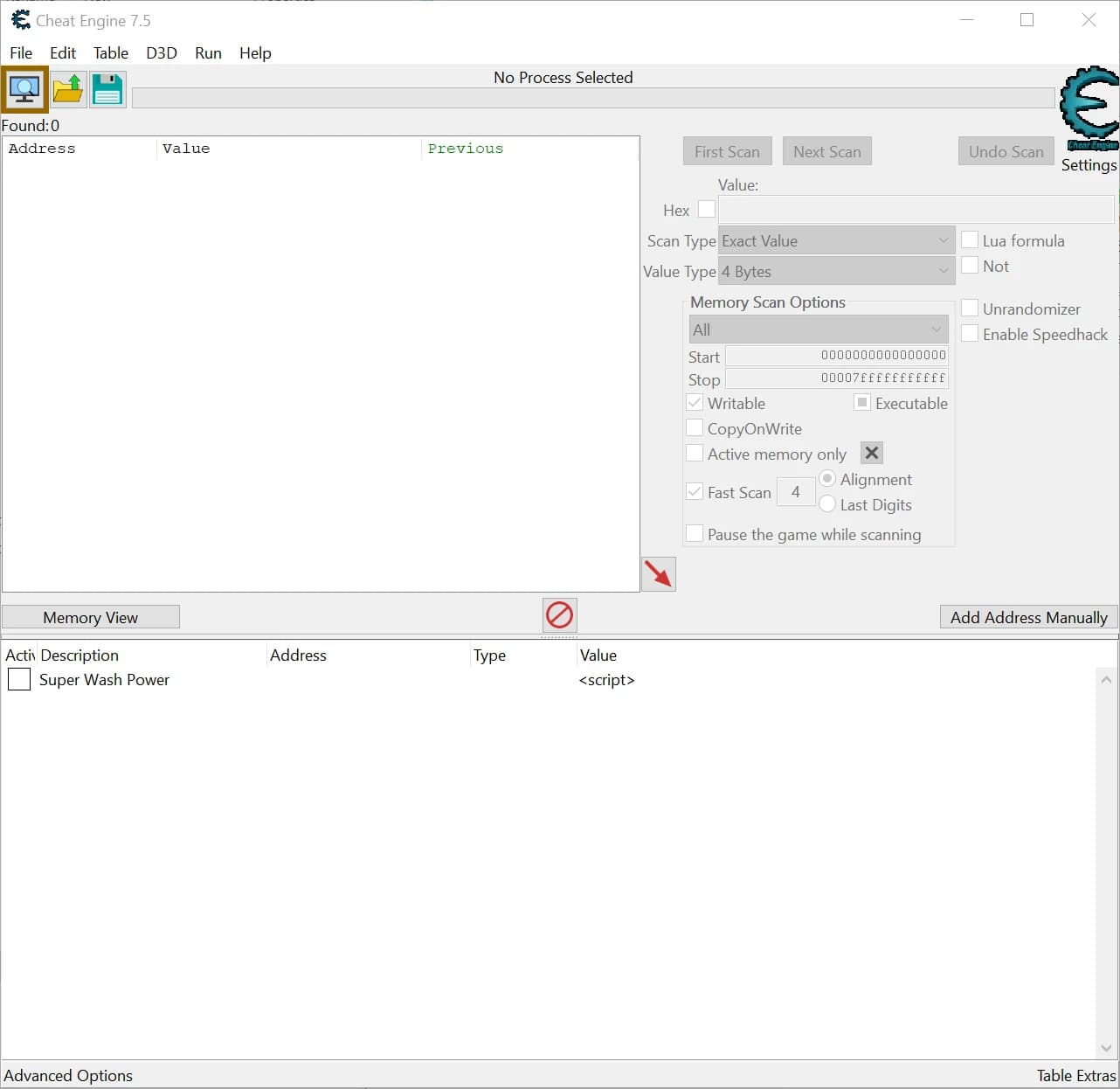1120x1089 pixels.
Task: Save table using the floppy disk icon
Action: 107,89
